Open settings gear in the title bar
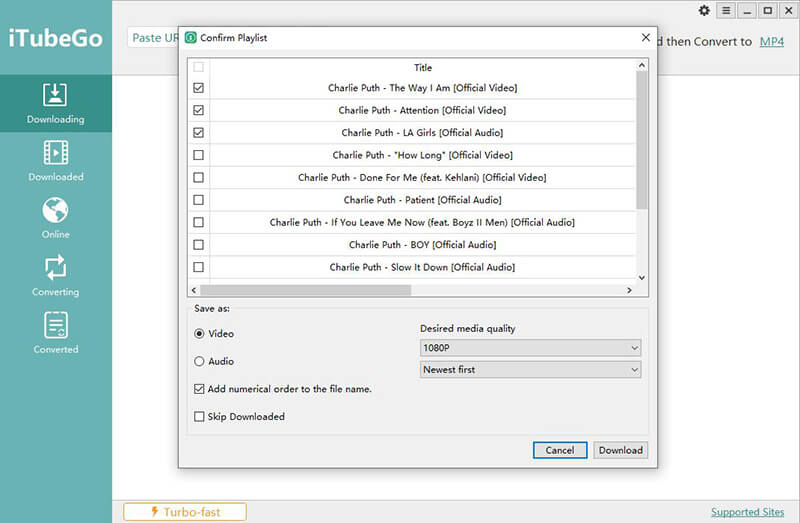 pos(704,11)
